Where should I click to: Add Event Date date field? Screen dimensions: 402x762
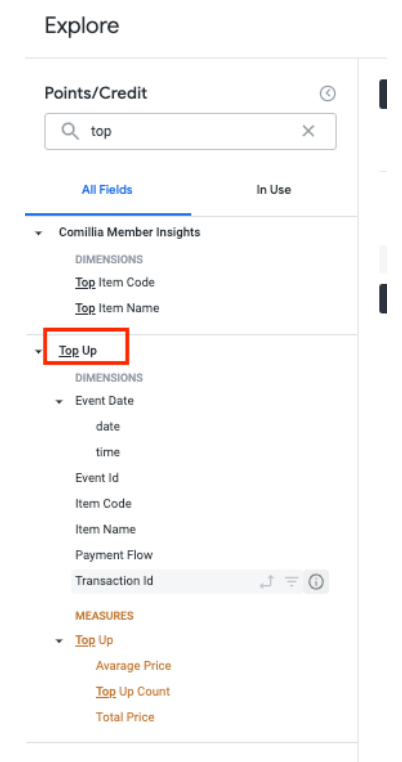(108, 426)
